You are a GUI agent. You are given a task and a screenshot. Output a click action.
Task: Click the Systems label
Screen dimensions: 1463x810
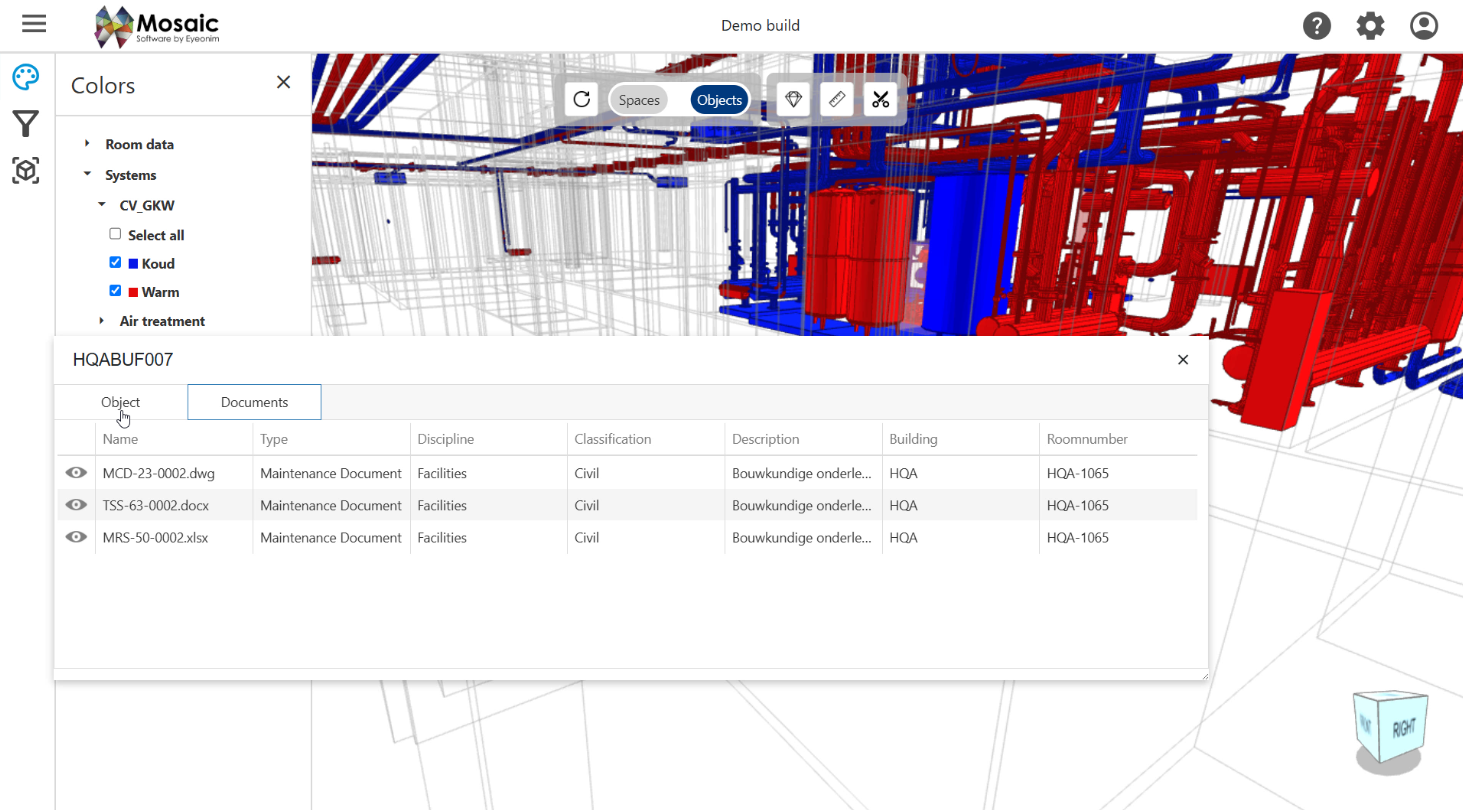tap(131, 175)
